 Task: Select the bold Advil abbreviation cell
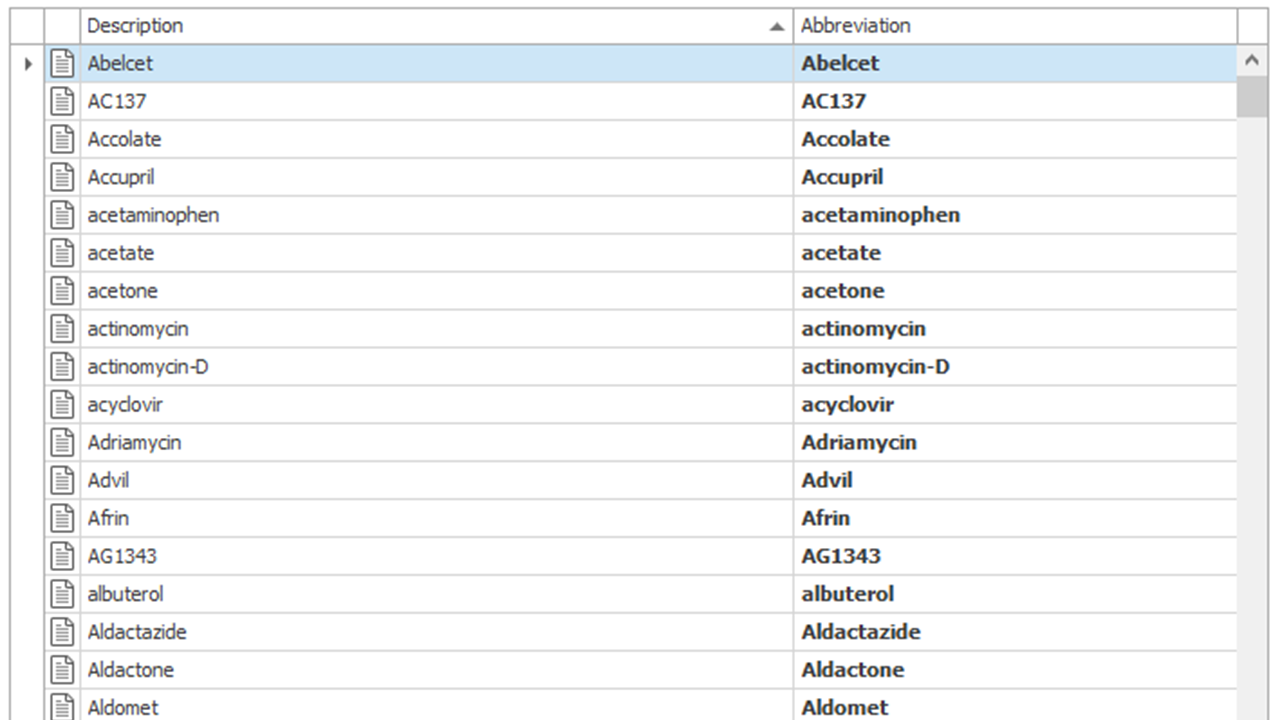[1015, 480]
